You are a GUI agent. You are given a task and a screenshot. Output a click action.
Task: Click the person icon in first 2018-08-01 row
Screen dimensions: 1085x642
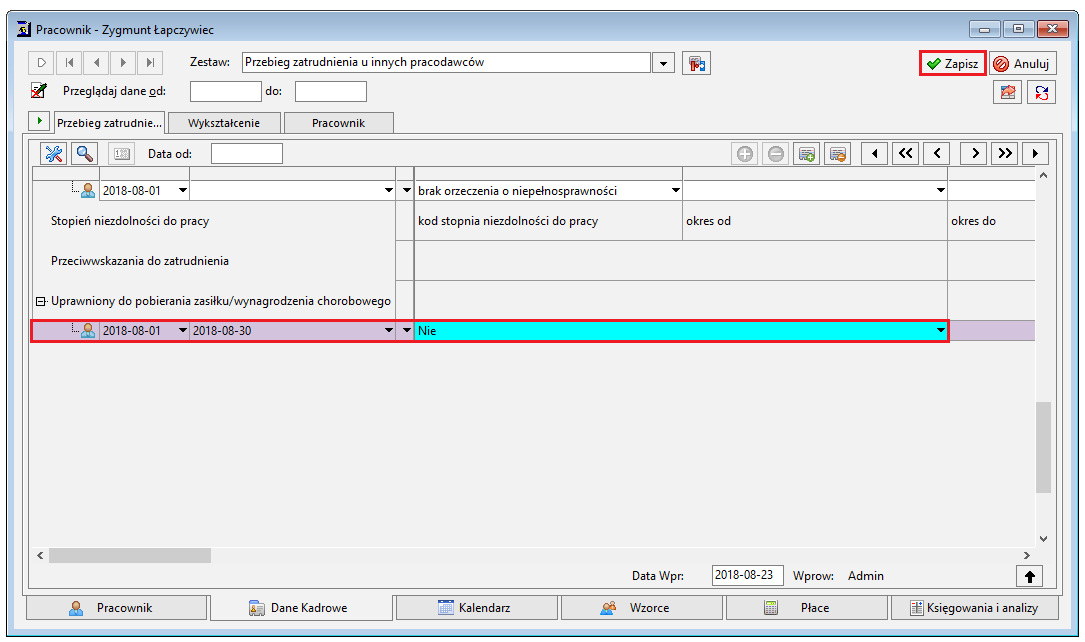[x=88, y=190]
